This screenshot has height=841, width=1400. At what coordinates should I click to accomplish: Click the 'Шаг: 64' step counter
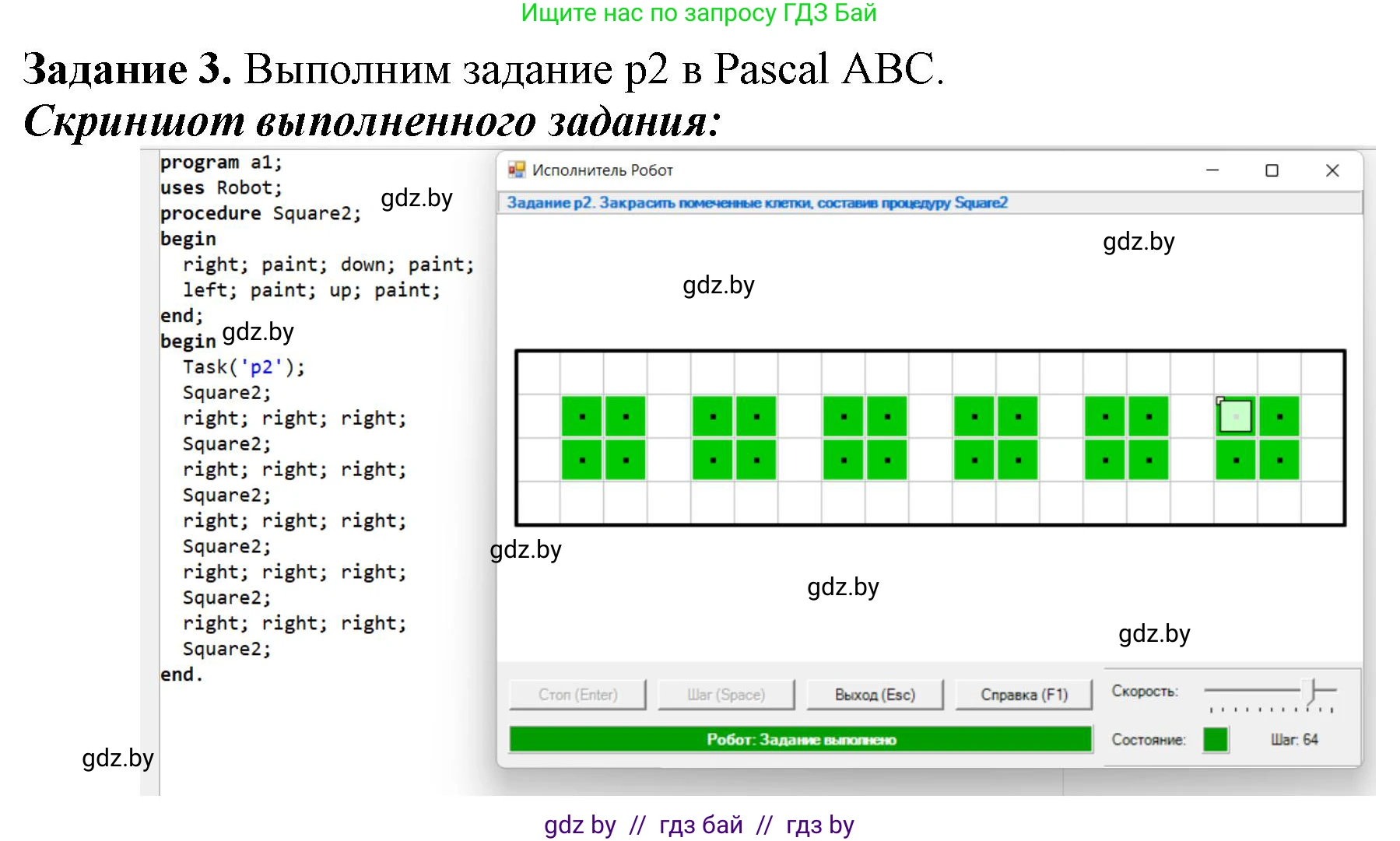point(1294,739)
